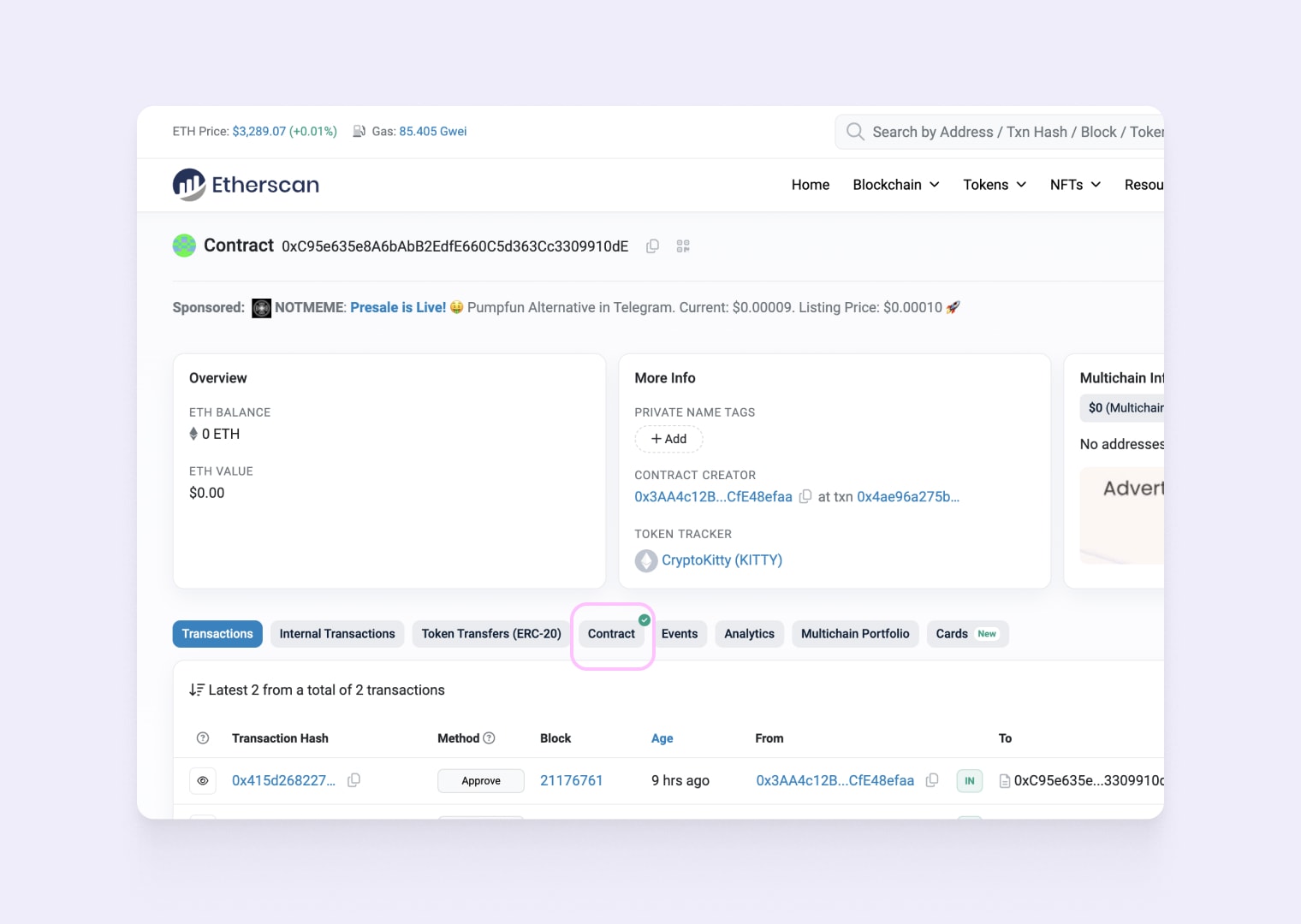Screen dimensions: 1301x924
Task: Open the Token Transfers (ERC-20) tab
Action: 491,634
